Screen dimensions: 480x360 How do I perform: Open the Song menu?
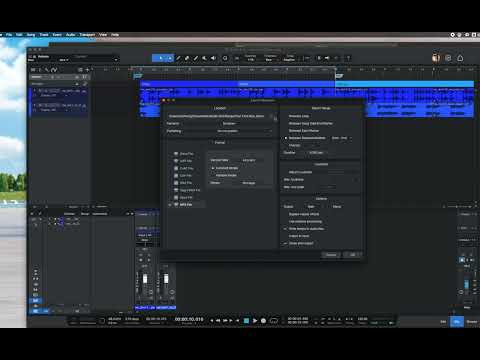point(31,35)
